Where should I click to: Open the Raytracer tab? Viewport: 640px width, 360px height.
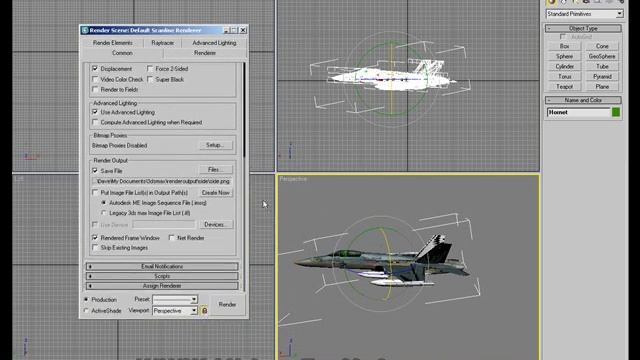point(162,43)
